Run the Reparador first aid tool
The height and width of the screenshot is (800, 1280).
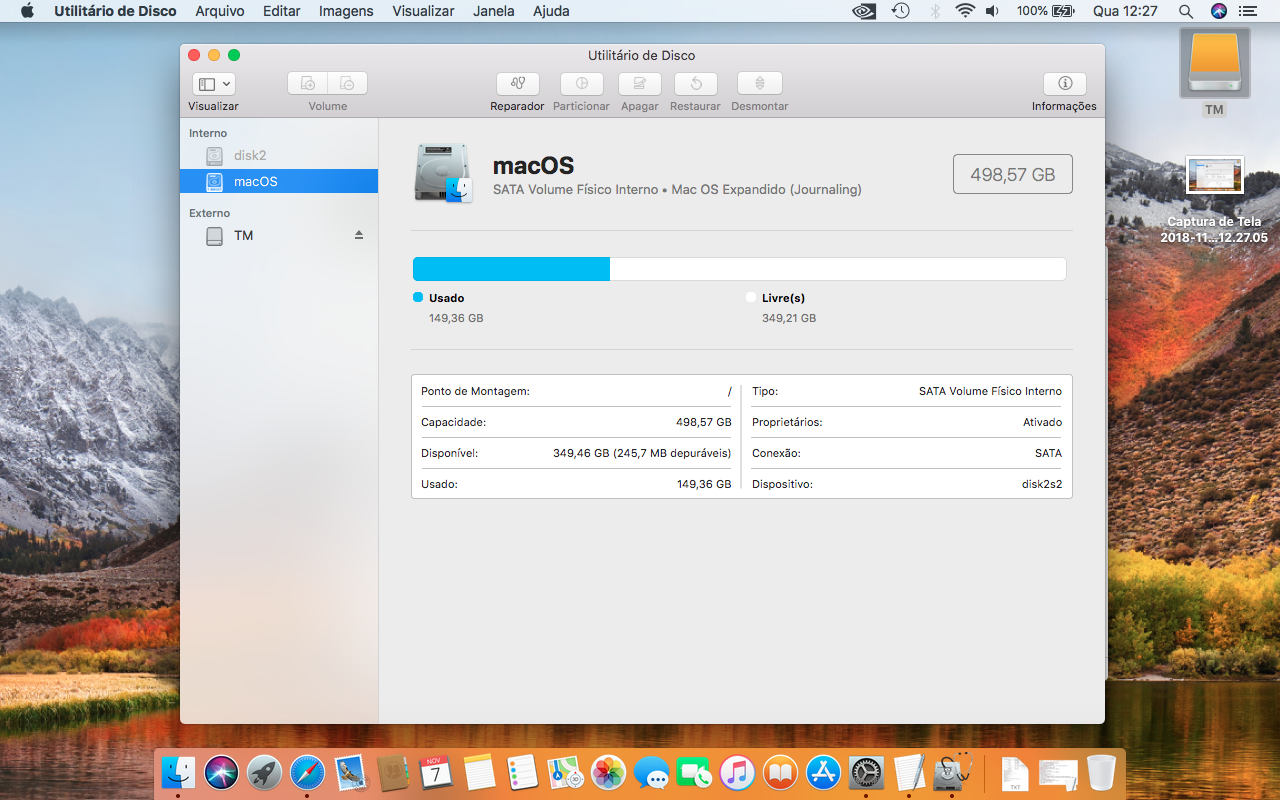point(517,84)
